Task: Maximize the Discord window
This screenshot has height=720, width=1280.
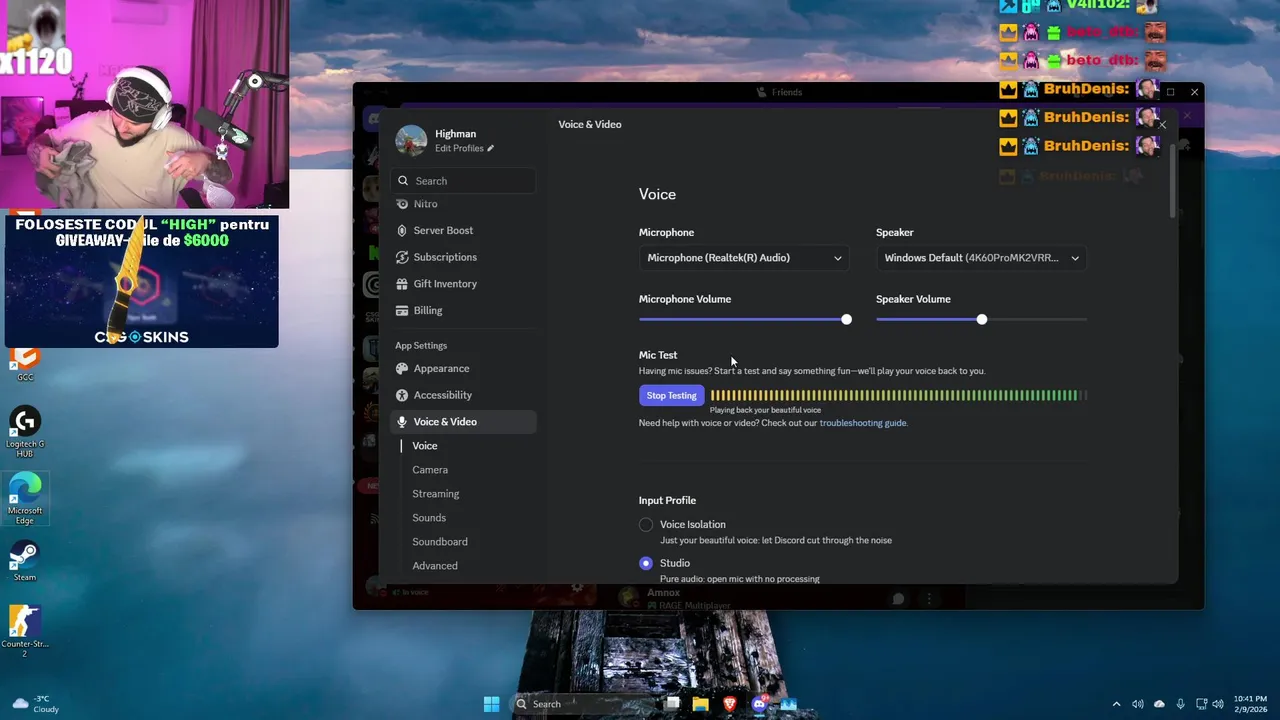Action: pyautogui.click(x=1170, y=92)
